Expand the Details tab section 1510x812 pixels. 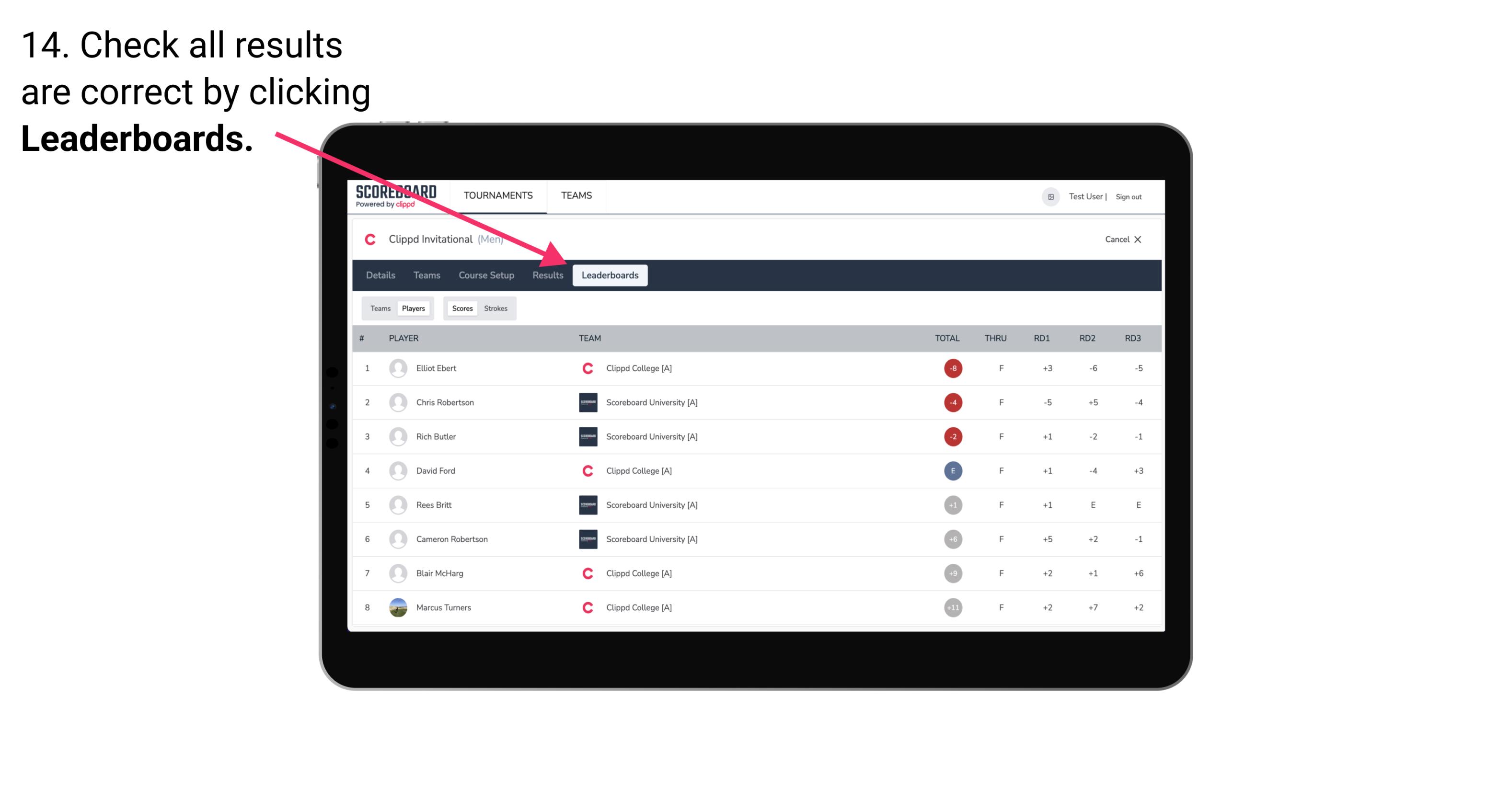380,275
